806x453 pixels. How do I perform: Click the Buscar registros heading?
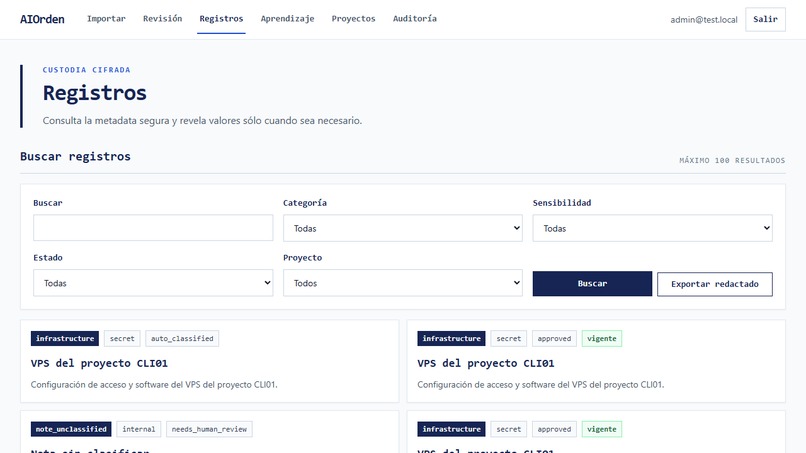point(76,156)
